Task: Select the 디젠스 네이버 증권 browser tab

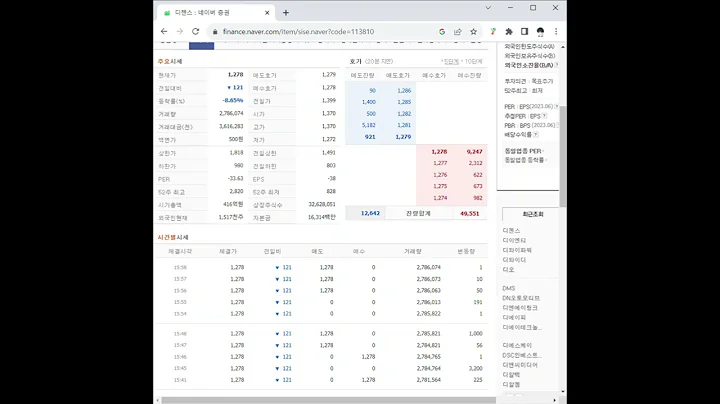Action: 216,13
